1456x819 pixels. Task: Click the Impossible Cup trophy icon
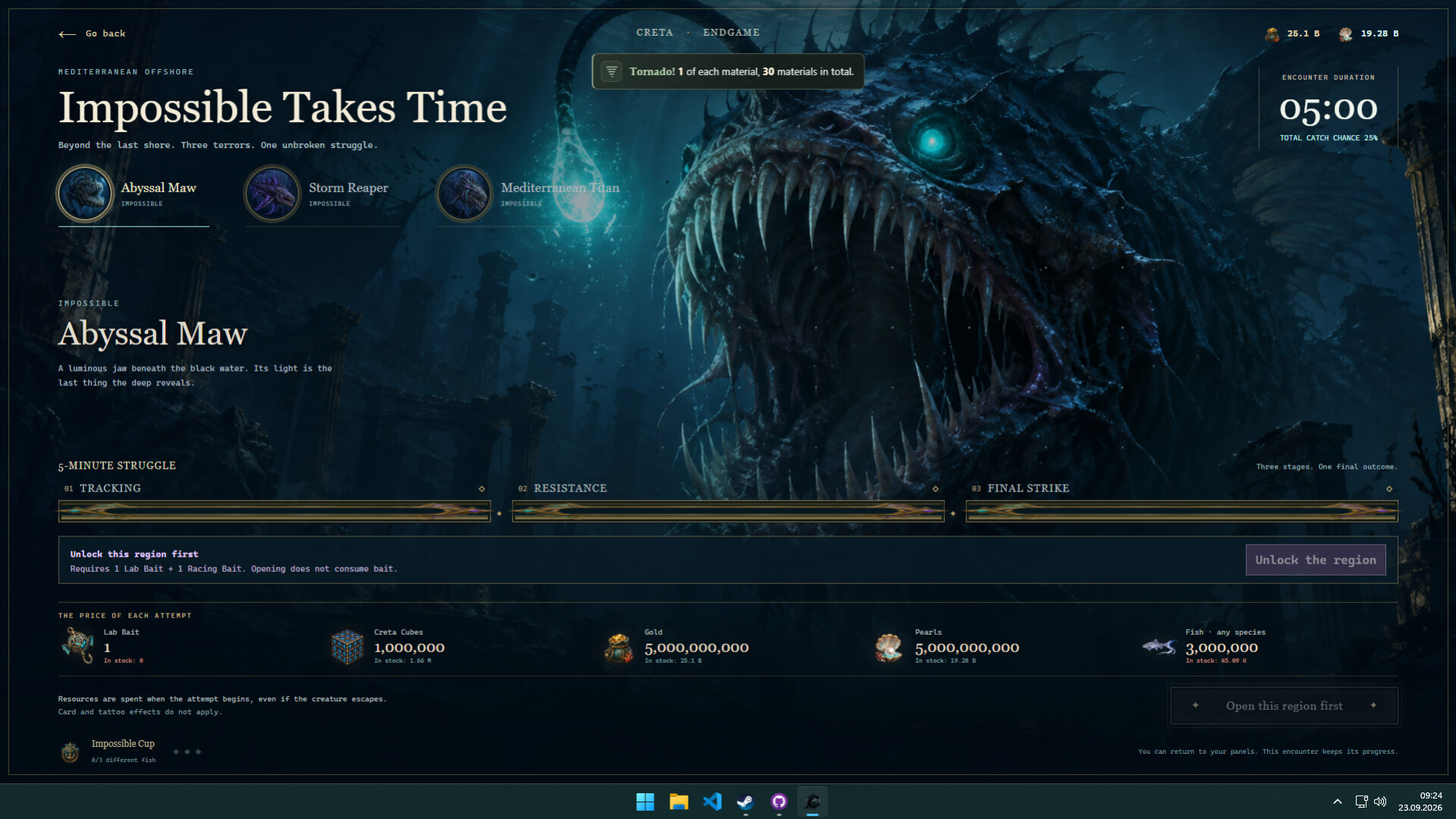pyautogui.click(x=70, y=752)
